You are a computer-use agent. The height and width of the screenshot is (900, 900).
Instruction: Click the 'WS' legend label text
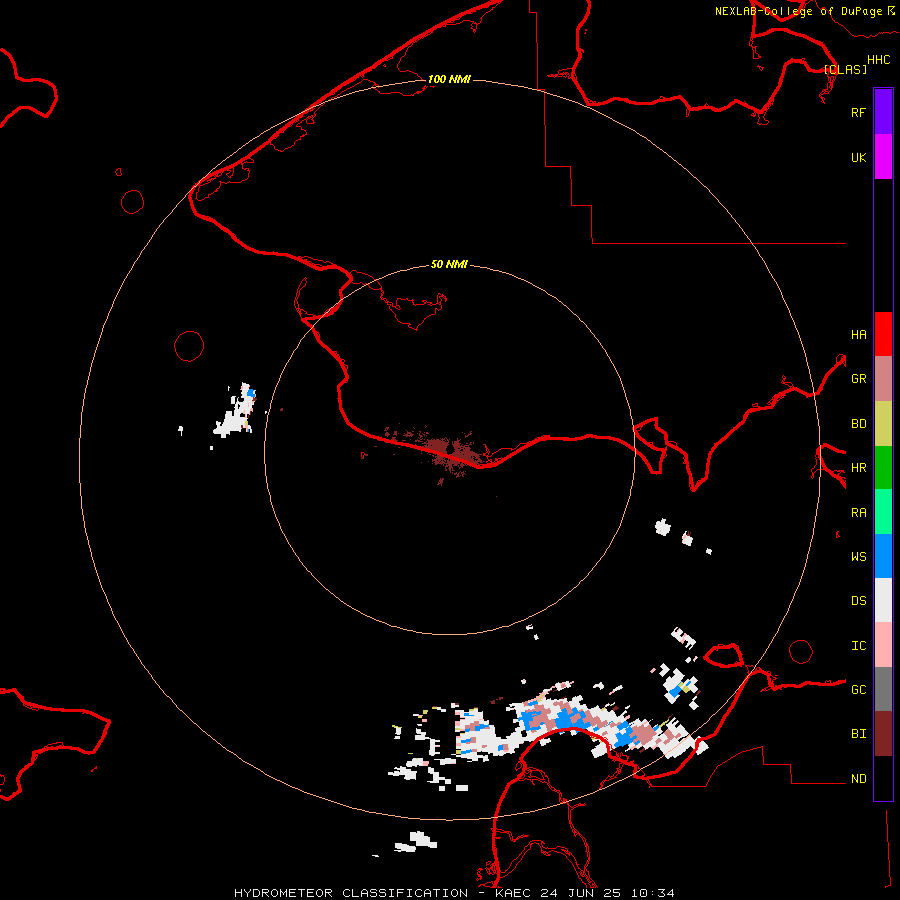coord(858,556)
